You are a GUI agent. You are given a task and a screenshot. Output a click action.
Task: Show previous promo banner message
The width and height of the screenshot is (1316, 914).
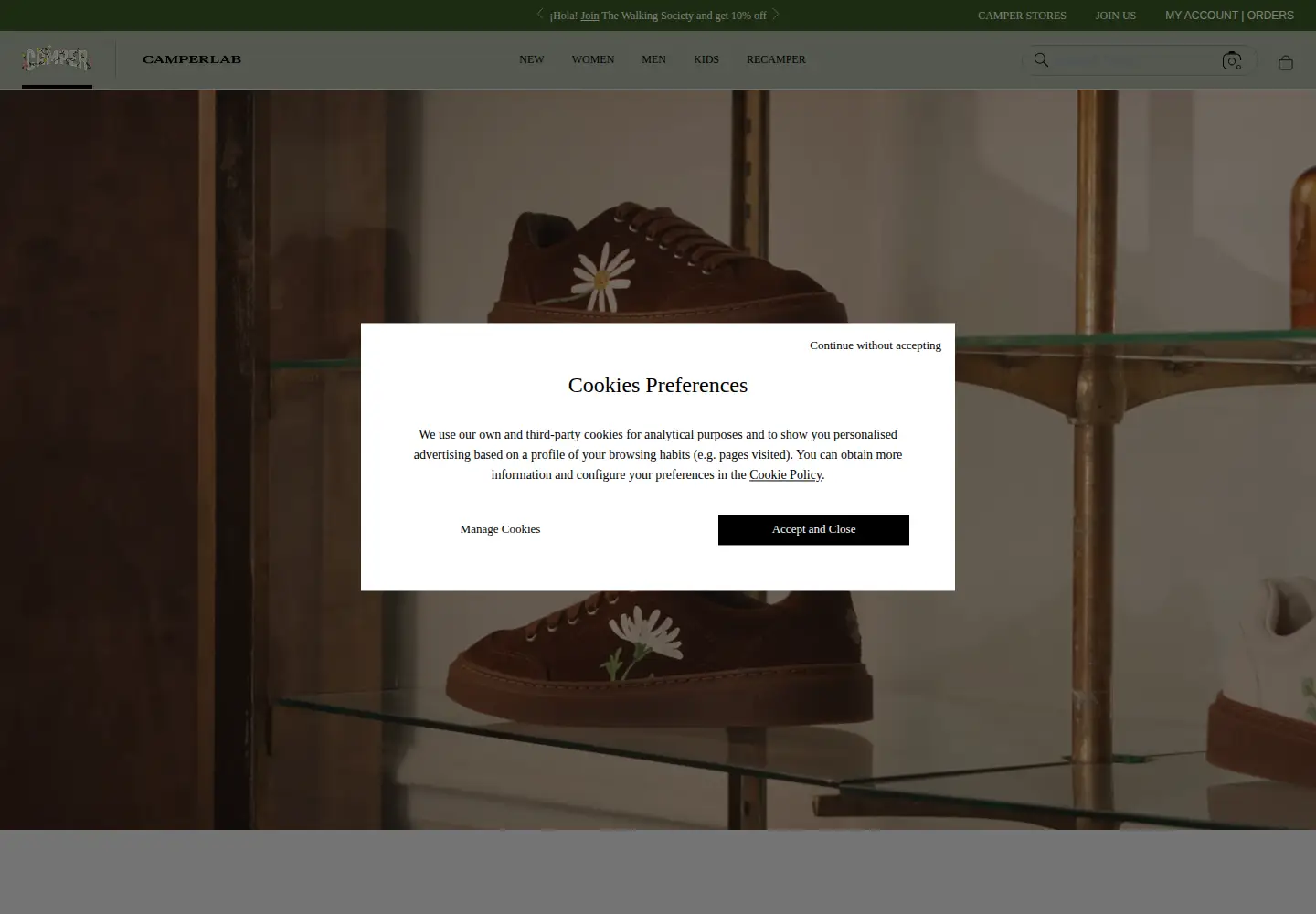pos(540,15)
